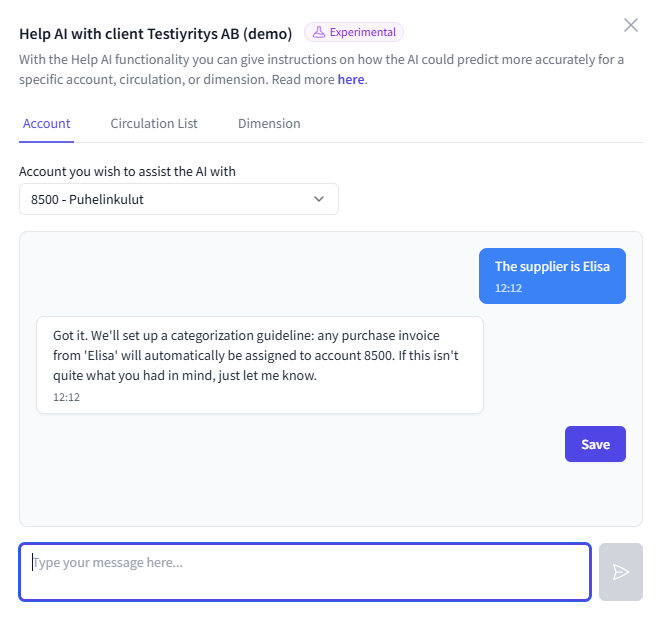Click 'Account you wish to assist' label
This screenshot has width=664, height=622.
[127, 171]
